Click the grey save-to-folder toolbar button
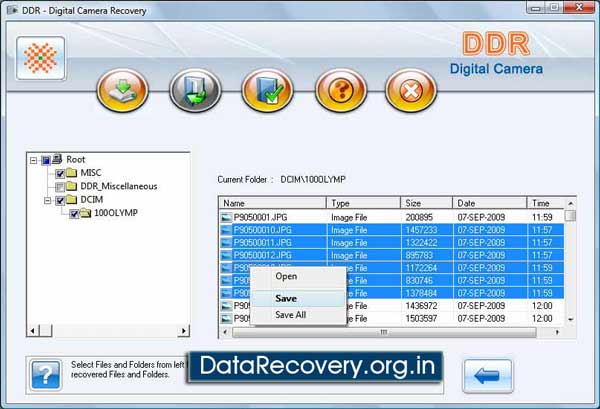 (x=195, y=90)
